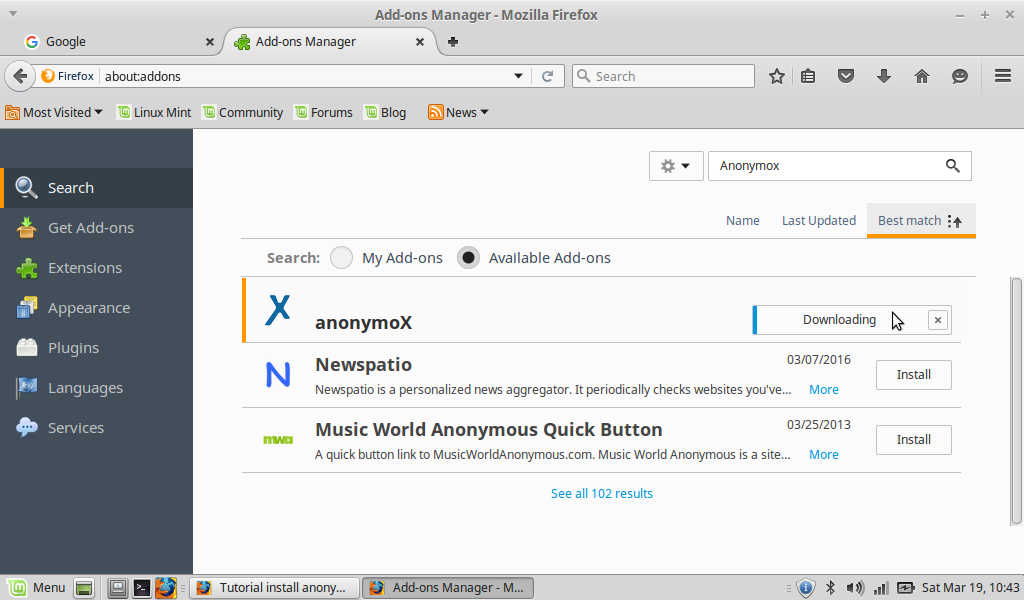Click the add-ons list vertical scrollbar
This screenshot has width=1024, height=600.
coord(1016,401)
